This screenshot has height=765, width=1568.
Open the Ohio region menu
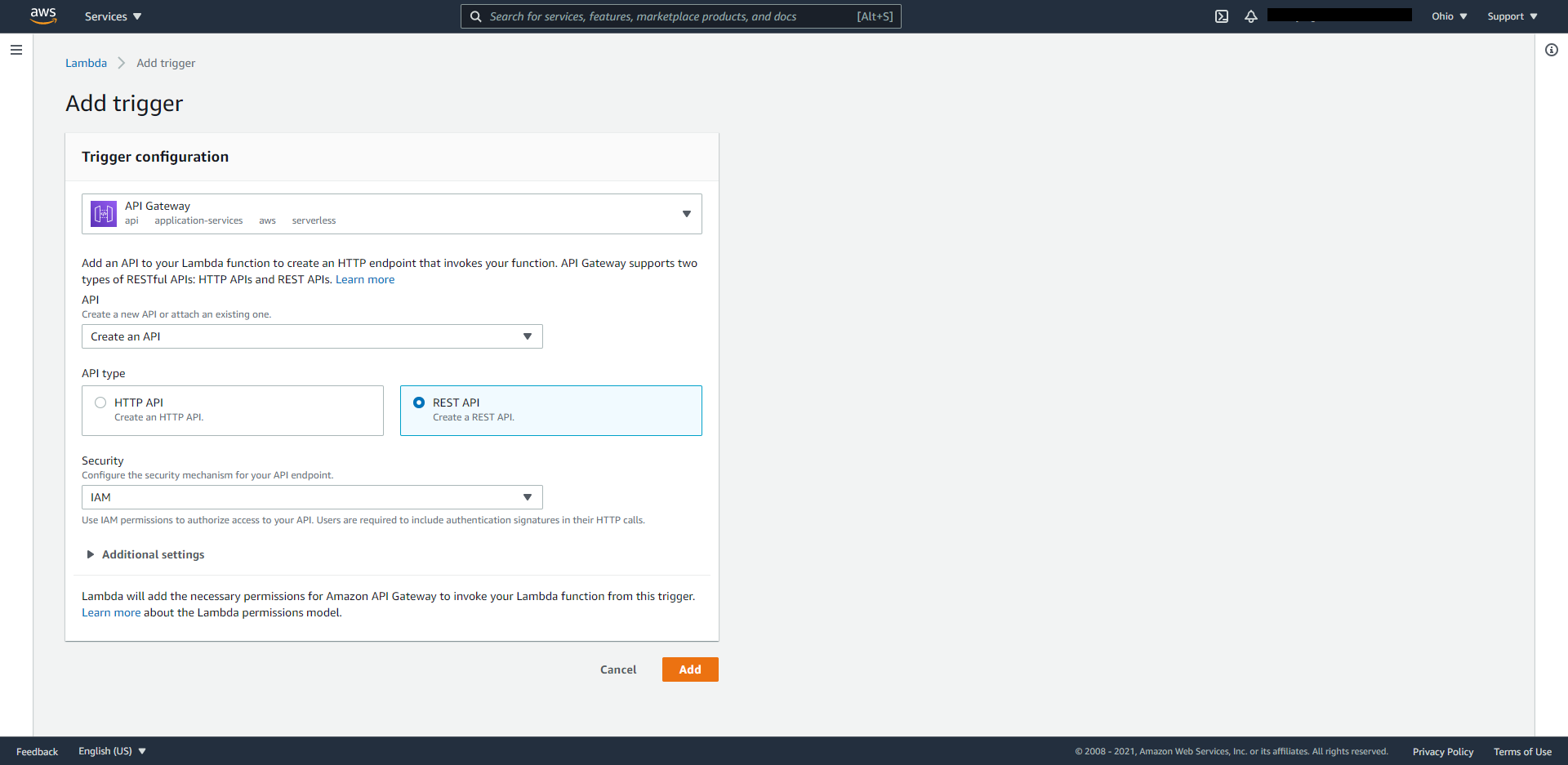(x=1448, y=16)
